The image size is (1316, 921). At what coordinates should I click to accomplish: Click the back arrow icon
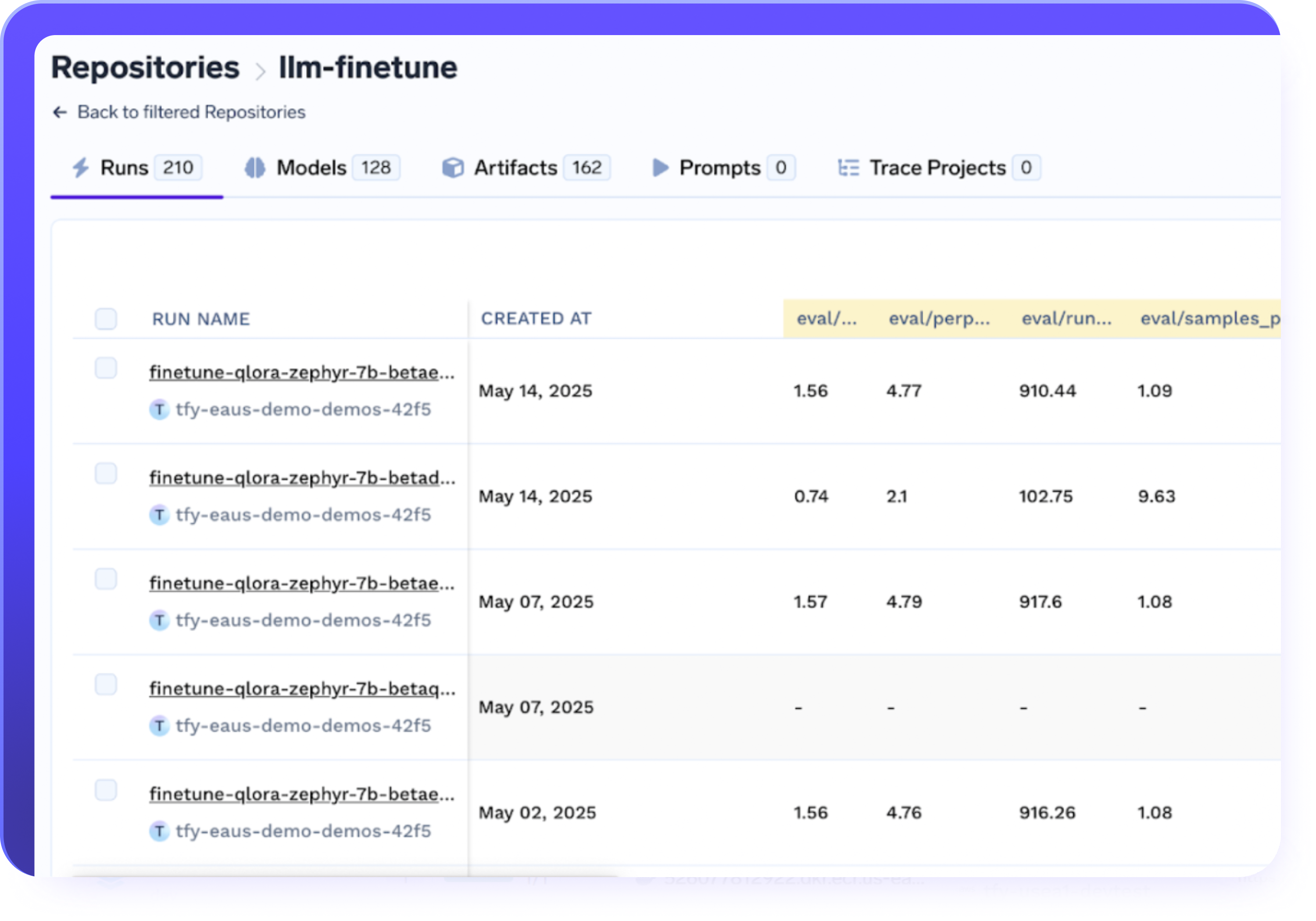pyautogui.click(x=60, y=112)
